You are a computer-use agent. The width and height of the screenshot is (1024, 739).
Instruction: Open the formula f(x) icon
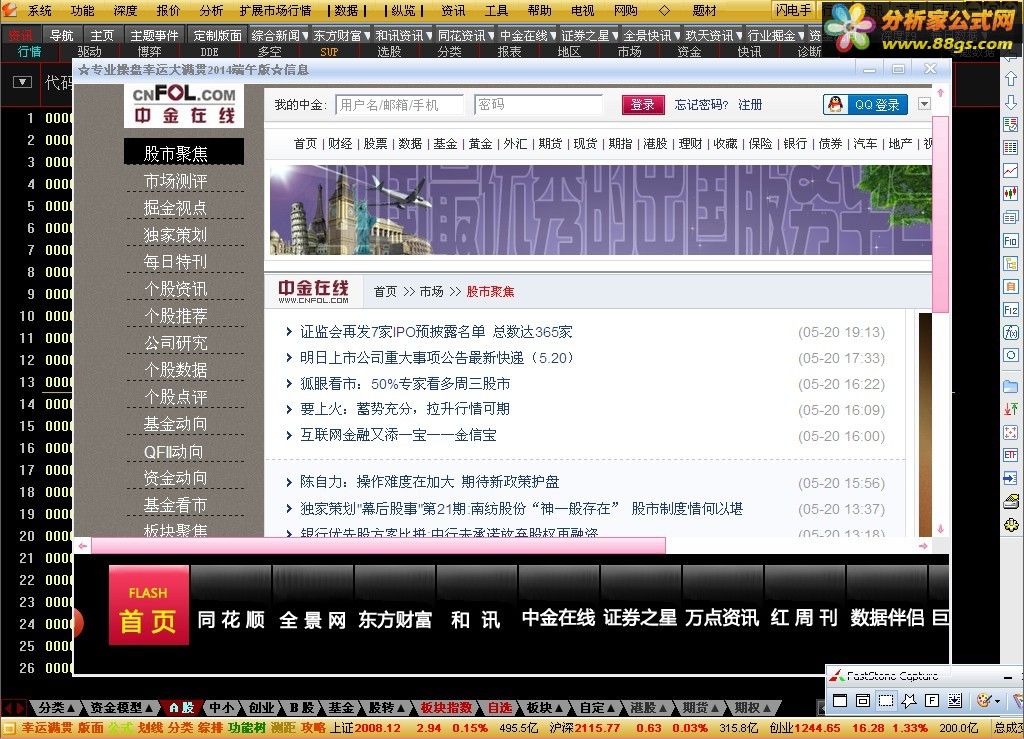click(1010, 333)
